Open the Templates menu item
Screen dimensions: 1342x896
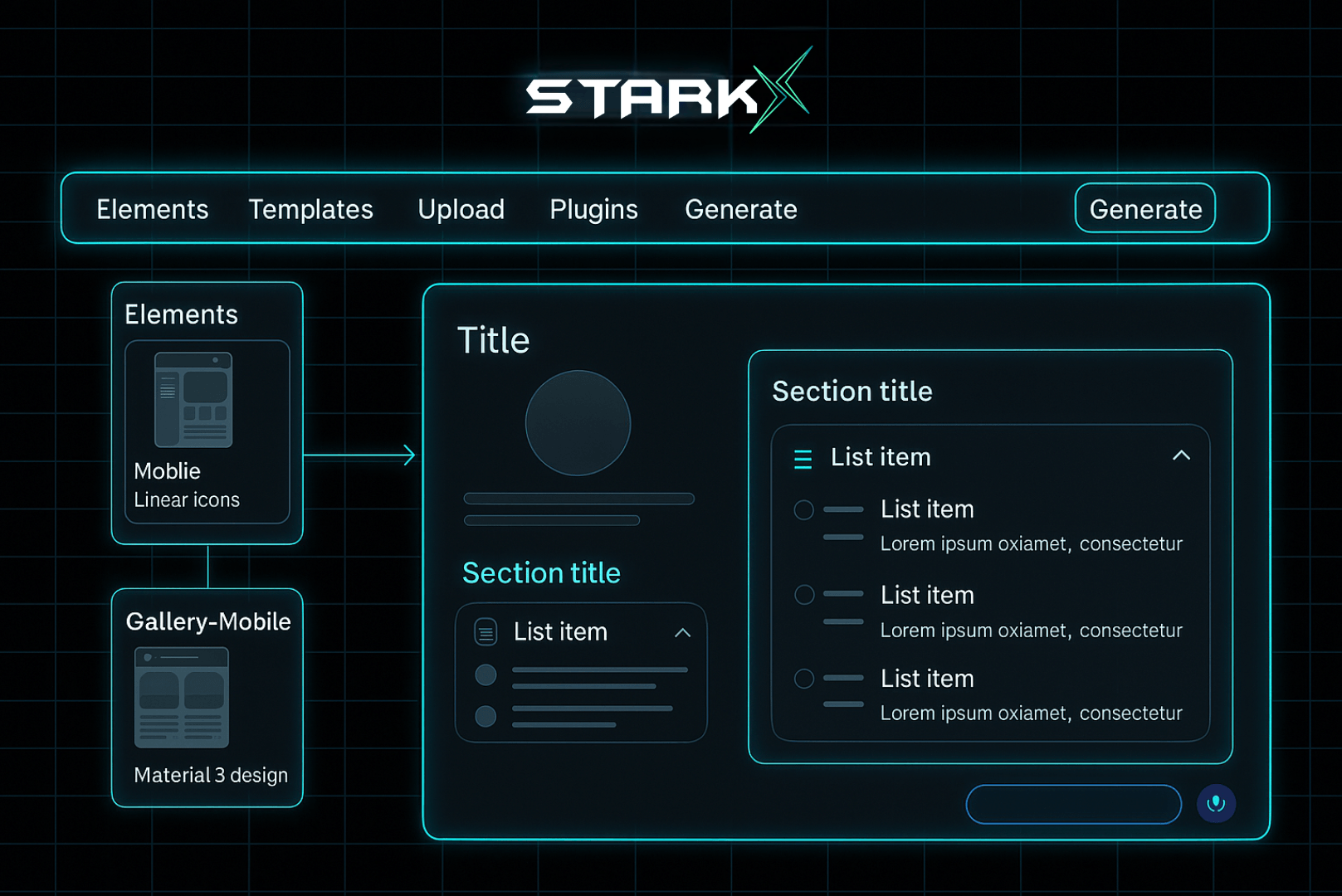coord(311,209)
